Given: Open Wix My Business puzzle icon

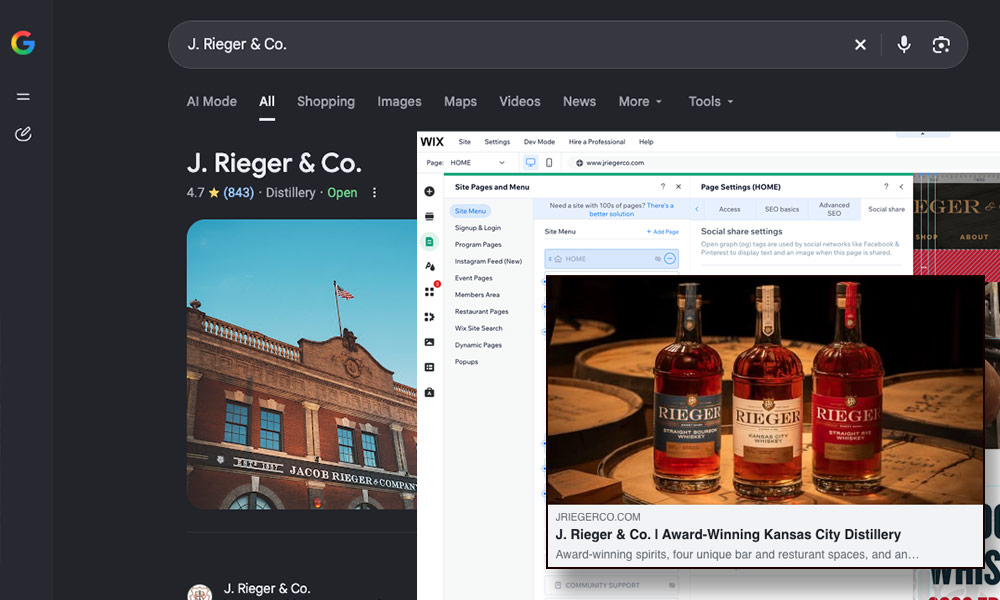Looking at the screenshot, I should [429, 317].
